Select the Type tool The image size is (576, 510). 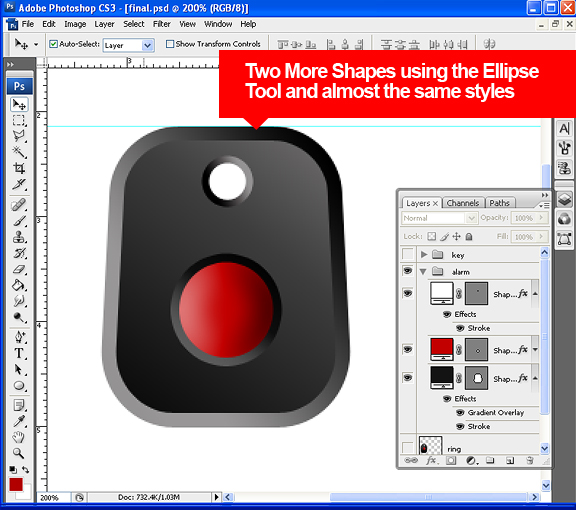point(19,353)
